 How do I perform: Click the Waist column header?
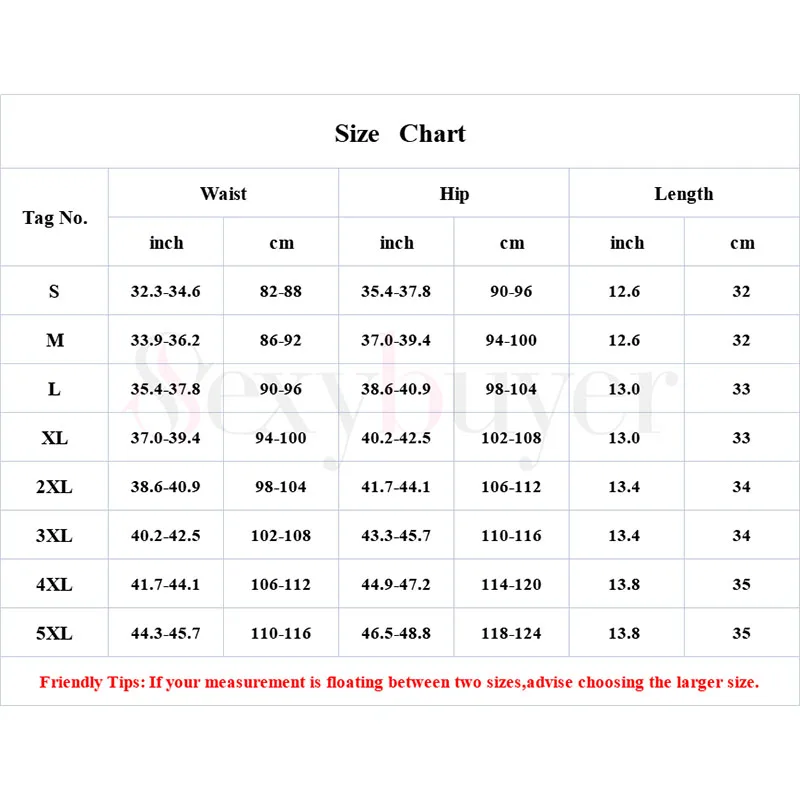(223, 194)
